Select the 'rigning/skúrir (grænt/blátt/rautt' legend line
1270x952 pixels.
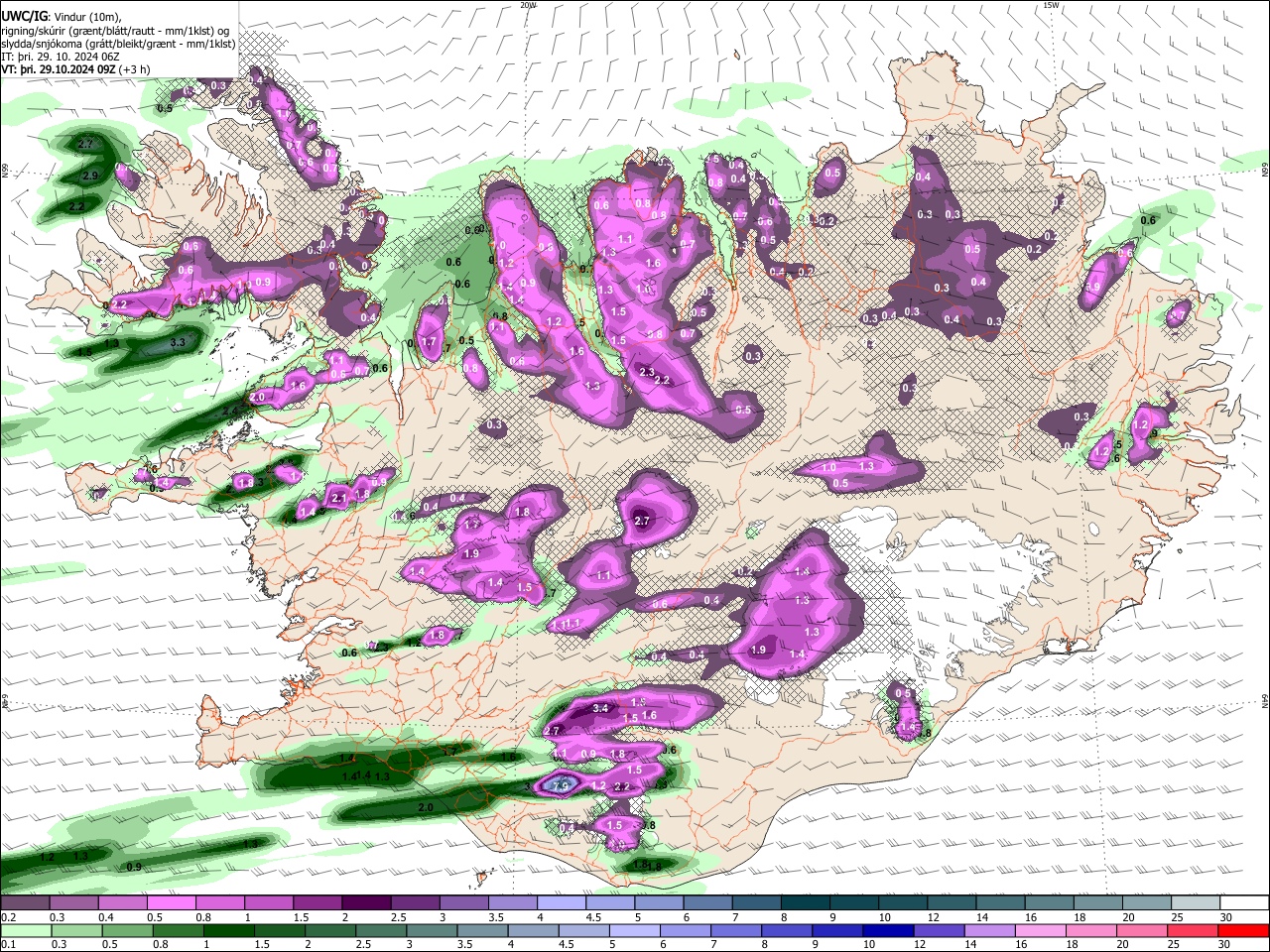pyautogui.click(x=115, y=31)
